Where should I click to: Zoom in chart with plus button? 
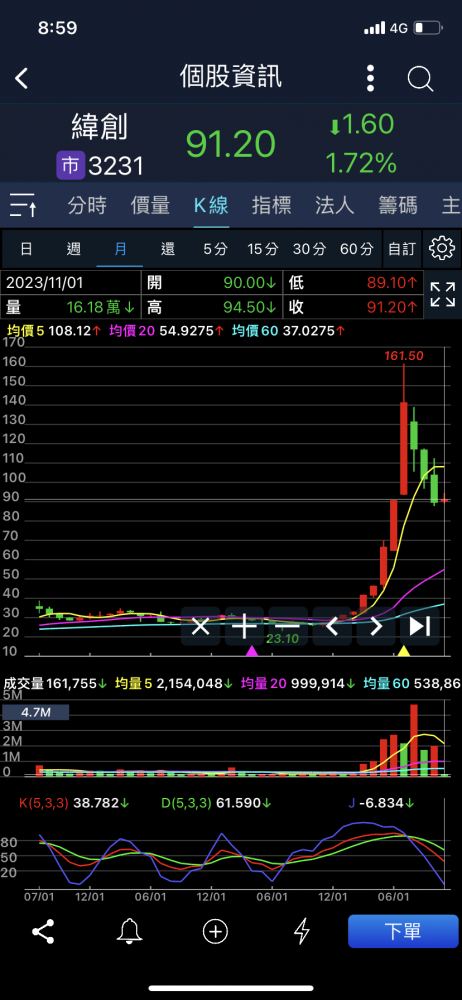244,626
